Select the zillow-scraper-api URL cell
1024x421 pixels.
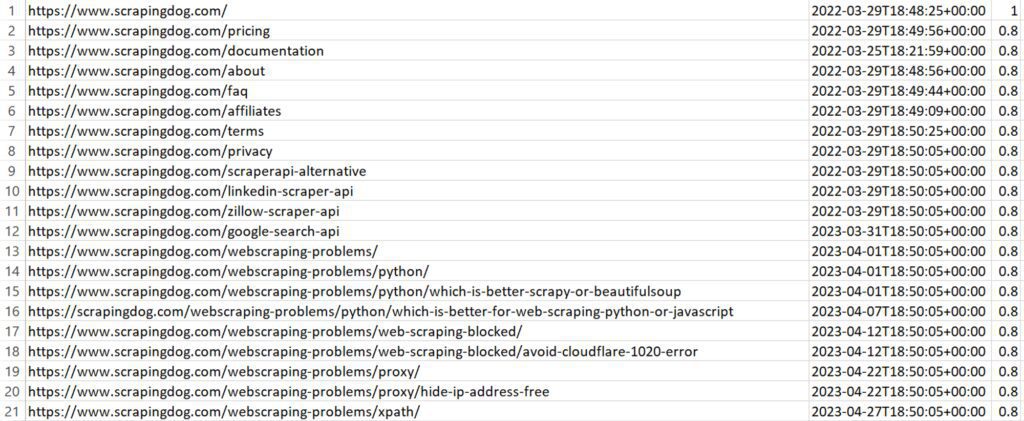184,211
